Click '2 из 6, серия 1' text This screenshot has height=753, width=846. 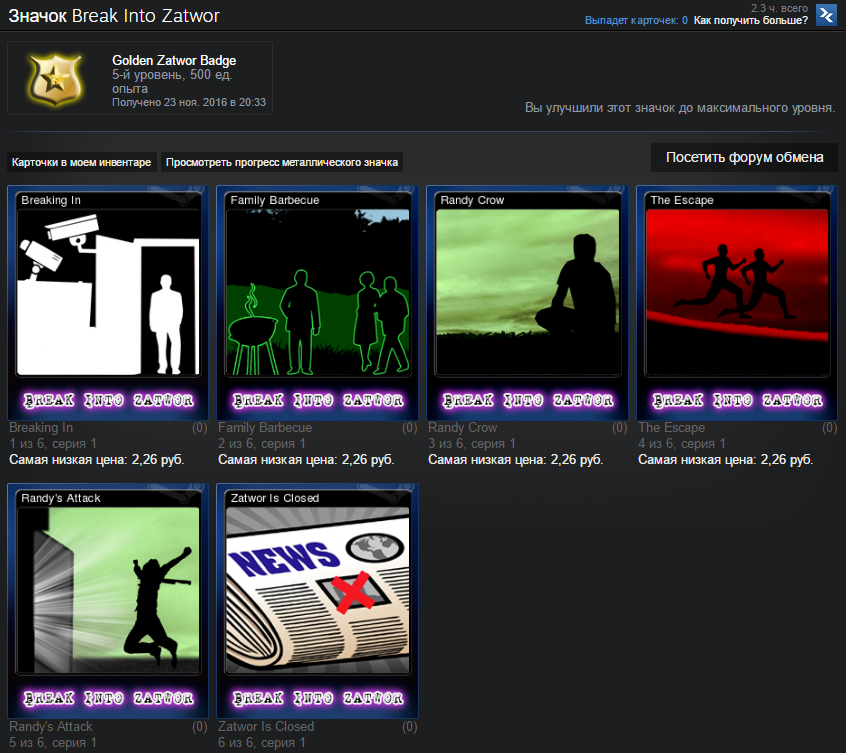pyautogui.click(x=262, y=444)
